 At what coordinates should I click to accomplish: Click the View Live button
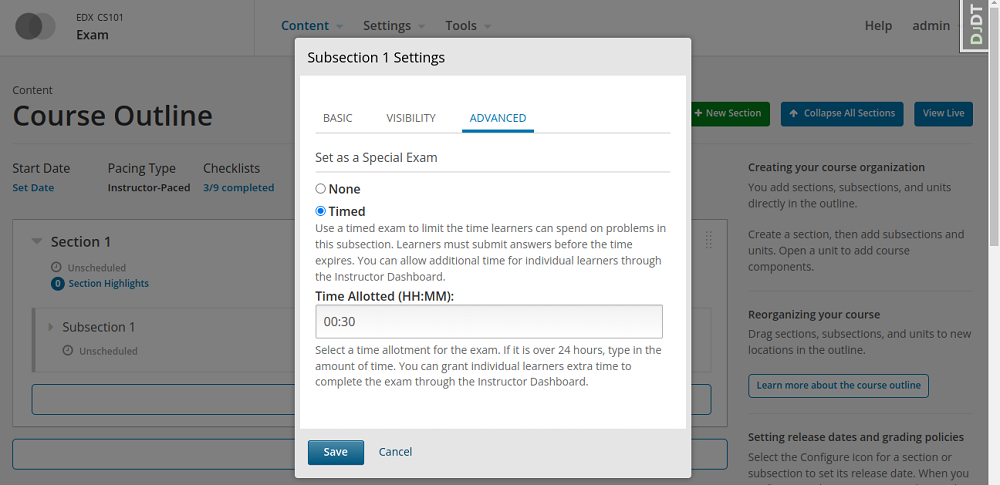943,114
